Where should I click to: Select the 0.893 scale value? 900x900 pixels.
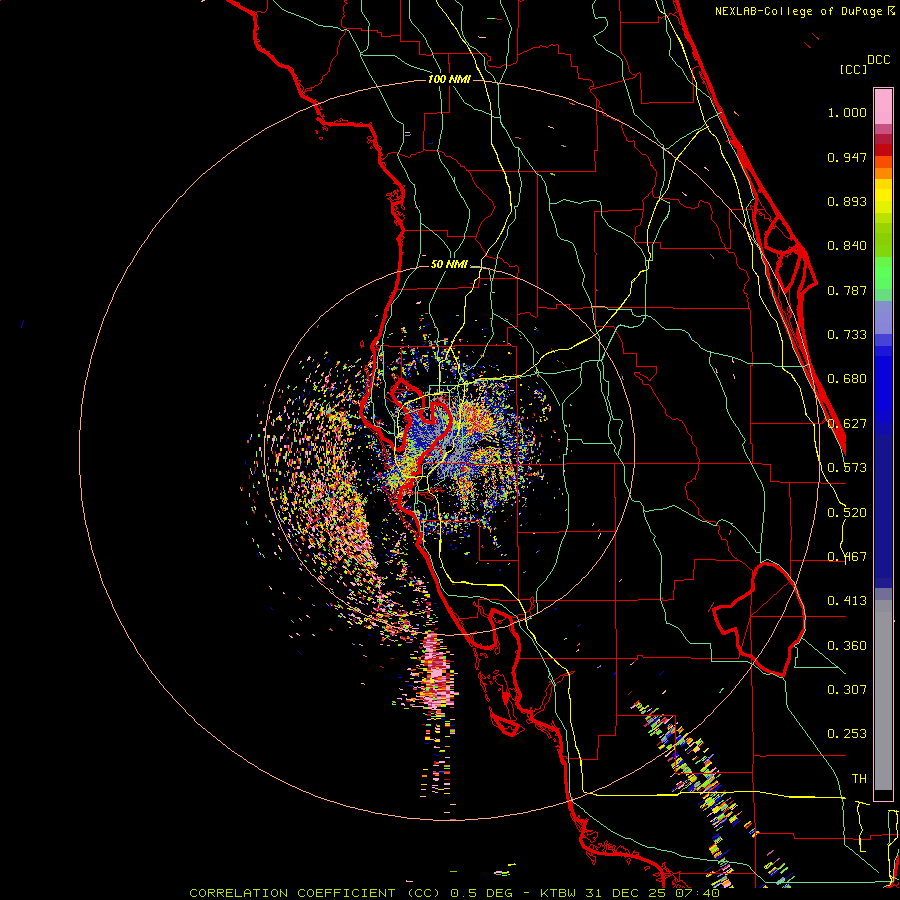click(x=847, y=201)
